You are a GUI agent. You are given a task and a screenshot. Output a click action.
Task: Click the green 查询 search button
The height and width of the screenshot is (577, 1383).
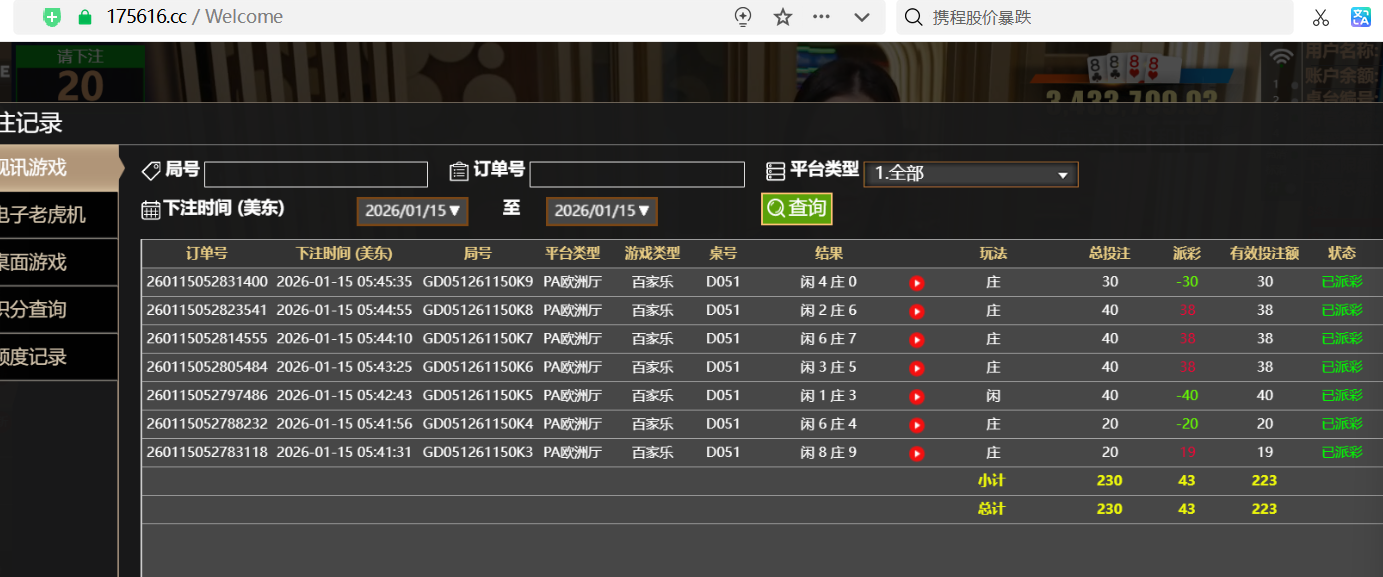tap(796, 208)
